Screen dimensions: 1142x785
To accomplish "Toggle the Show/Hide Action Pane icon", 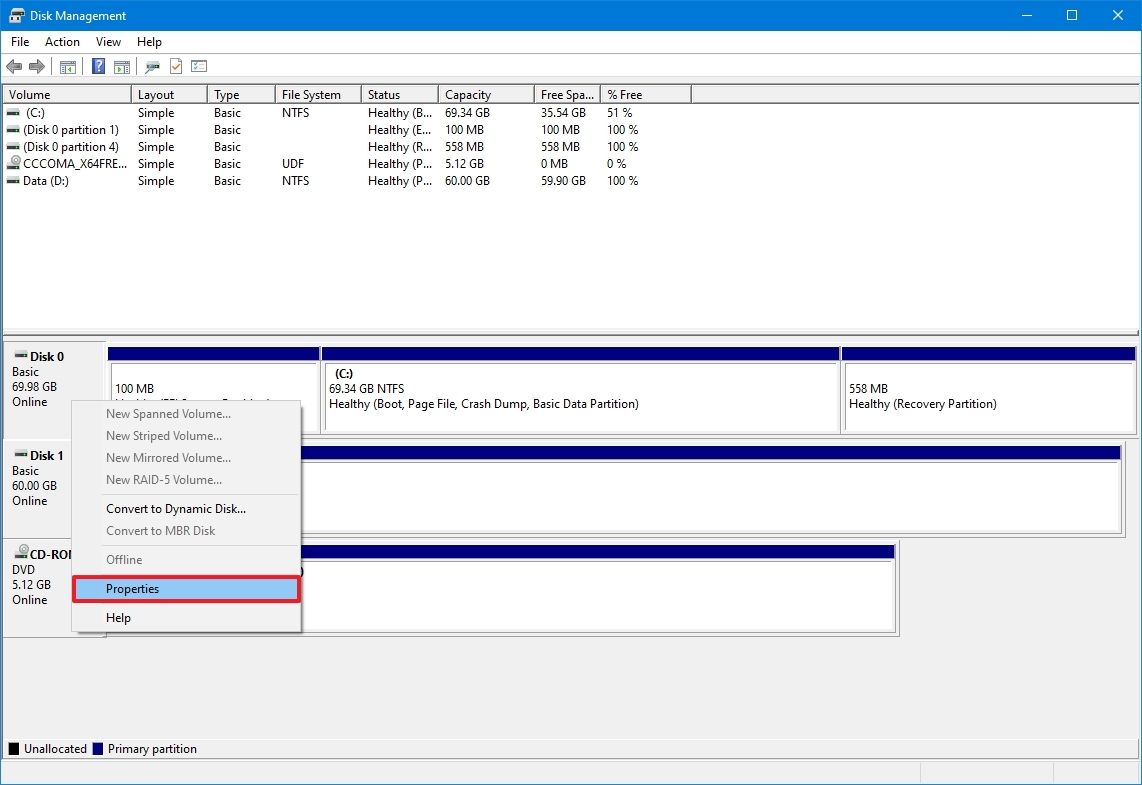I will [x=121, y=67].
